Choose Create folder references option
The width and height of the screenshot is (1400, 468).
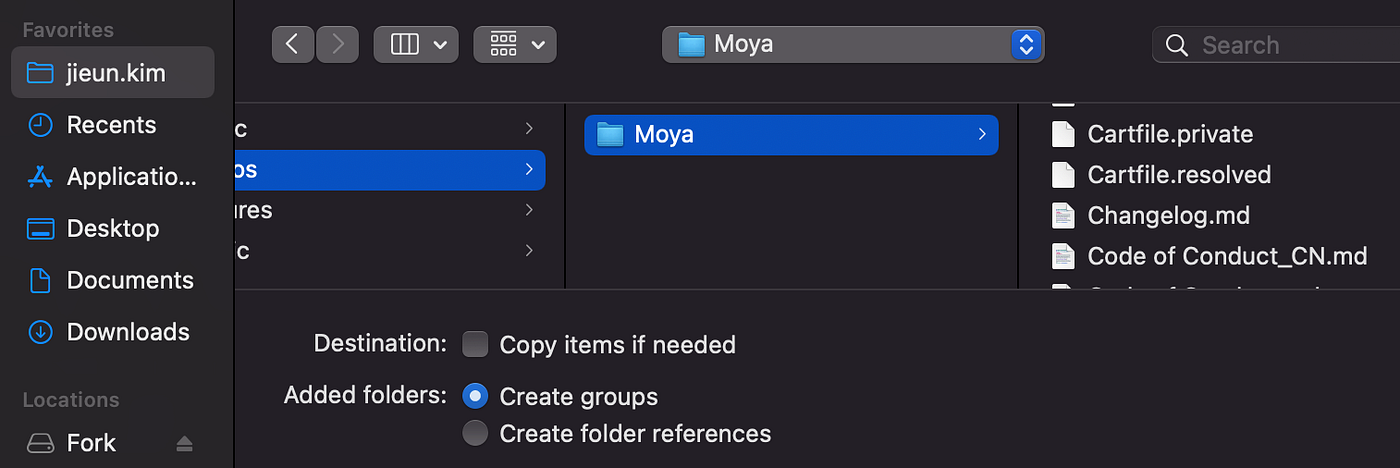(x=475, y=433)
